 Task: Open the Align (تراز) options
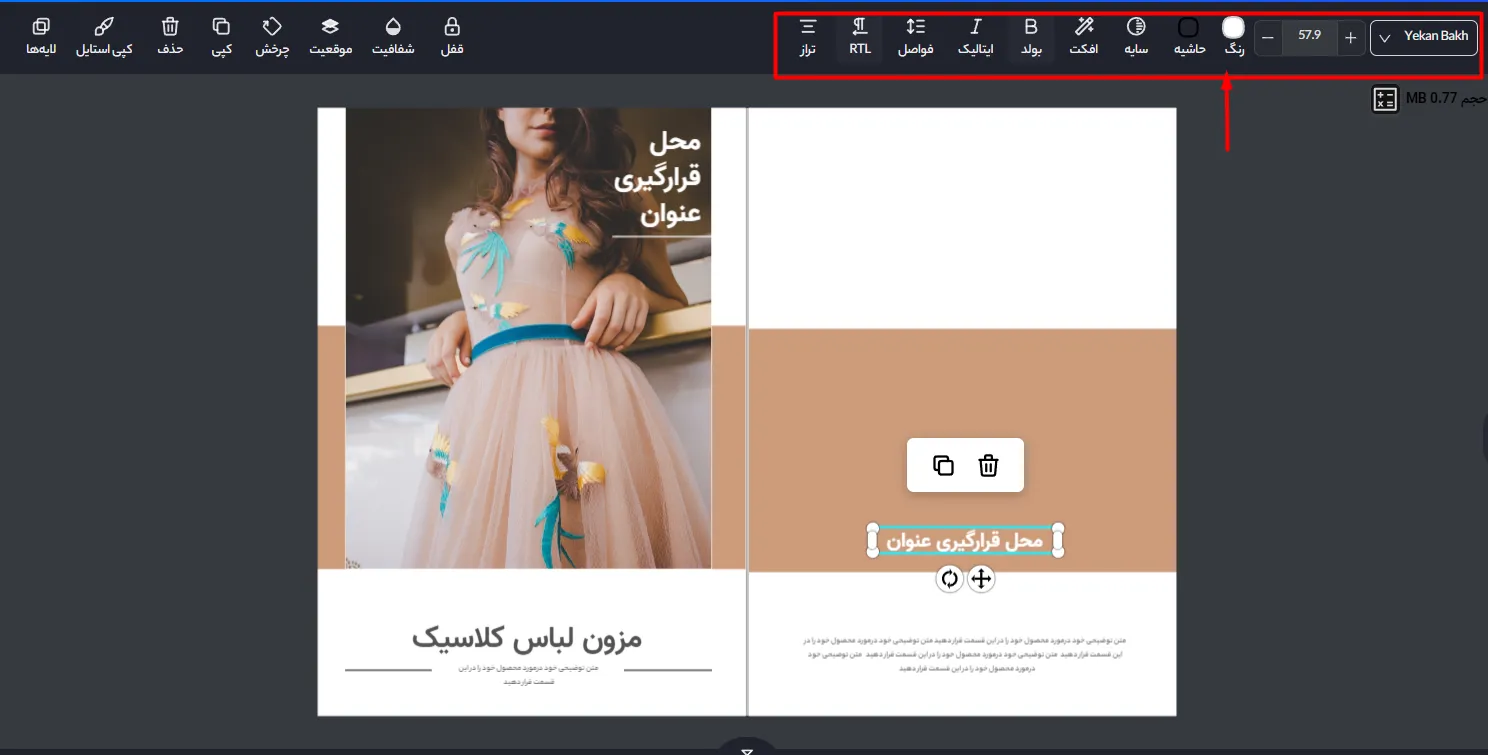807,37
